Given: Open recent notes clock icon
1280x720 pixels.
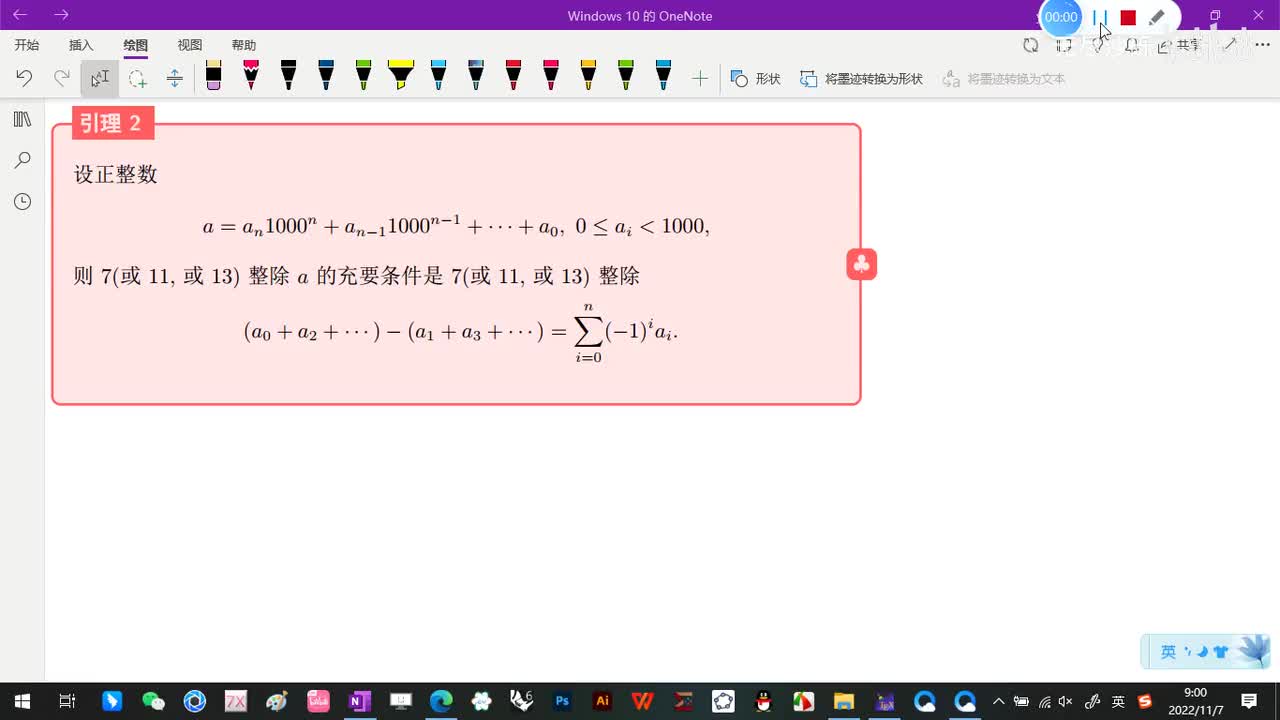Looking at the screenshot, I should 22,201.
